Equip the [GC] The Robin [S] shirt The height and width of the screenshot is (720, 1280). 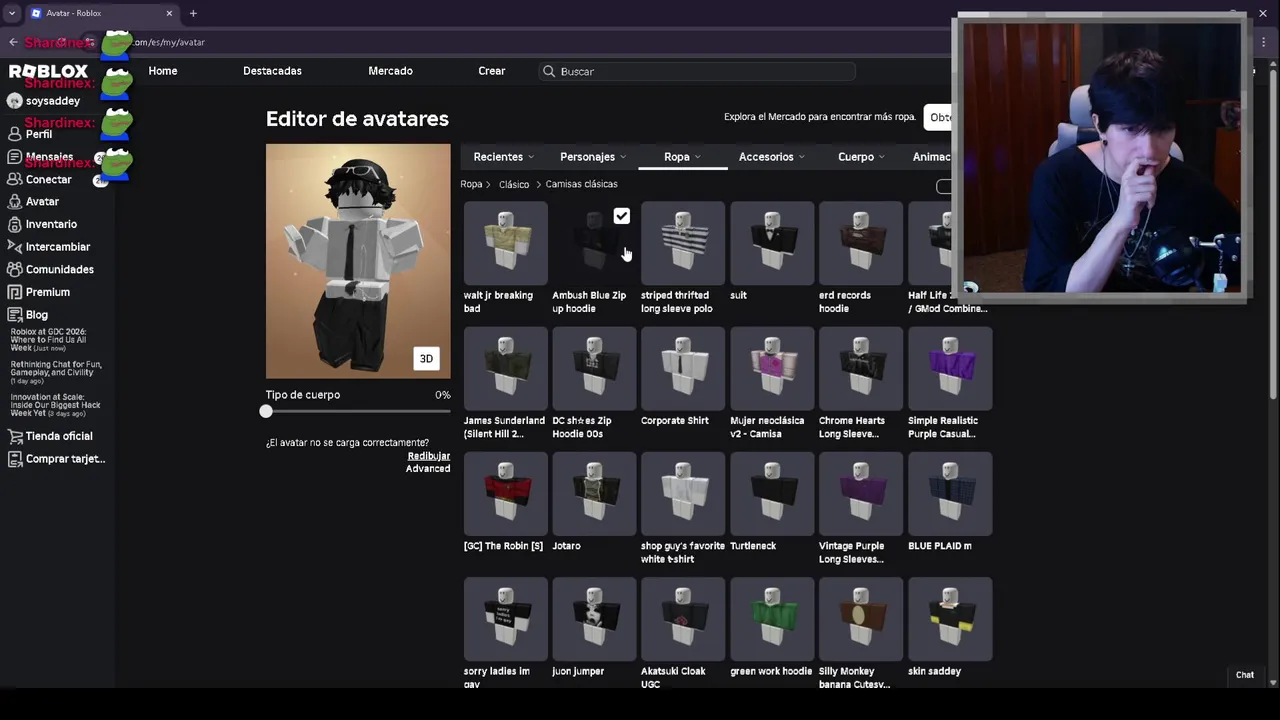(x=505, y=493)
